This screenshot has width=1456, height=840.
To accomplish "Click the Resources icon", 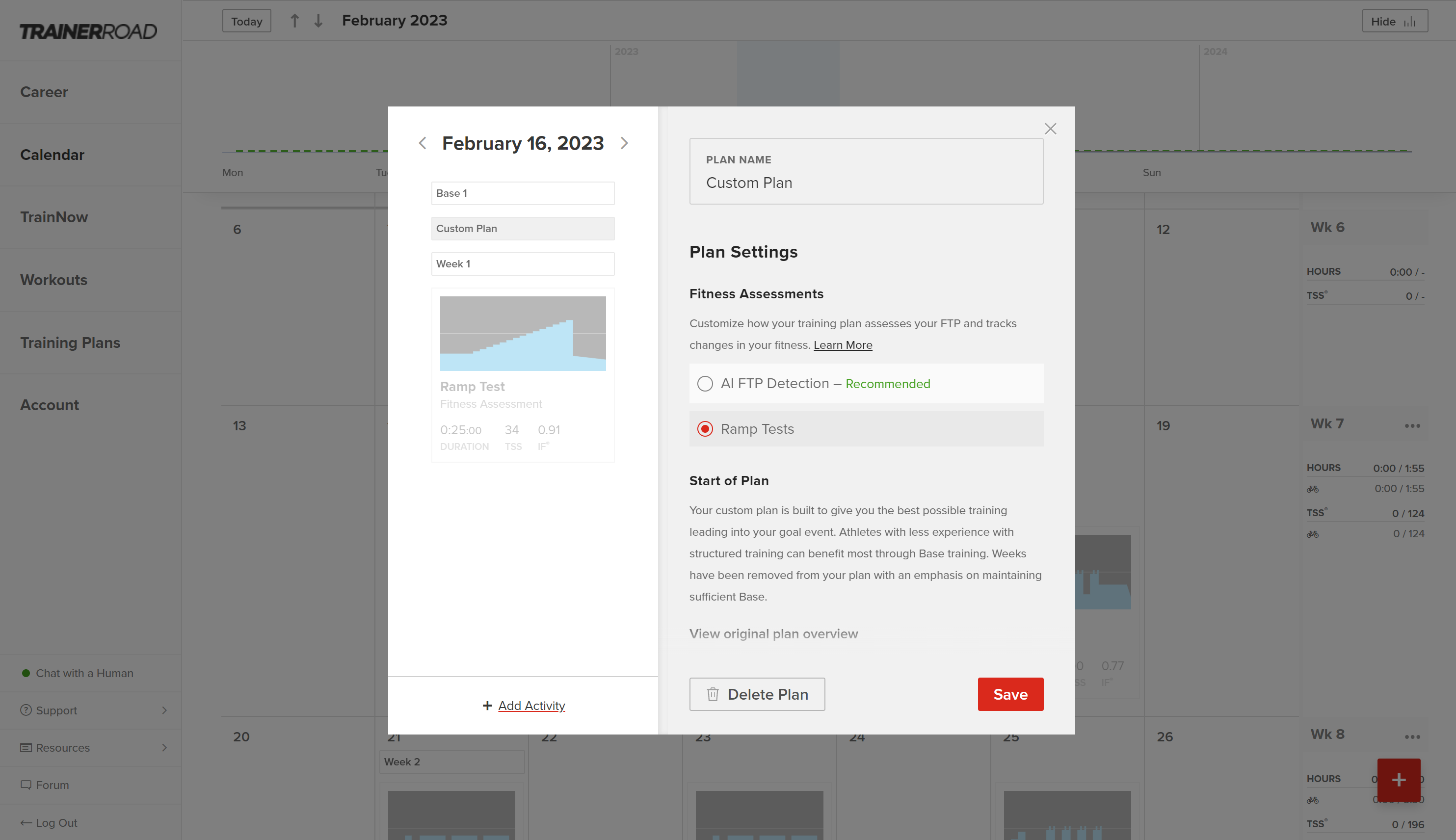I will pos(26,748).
